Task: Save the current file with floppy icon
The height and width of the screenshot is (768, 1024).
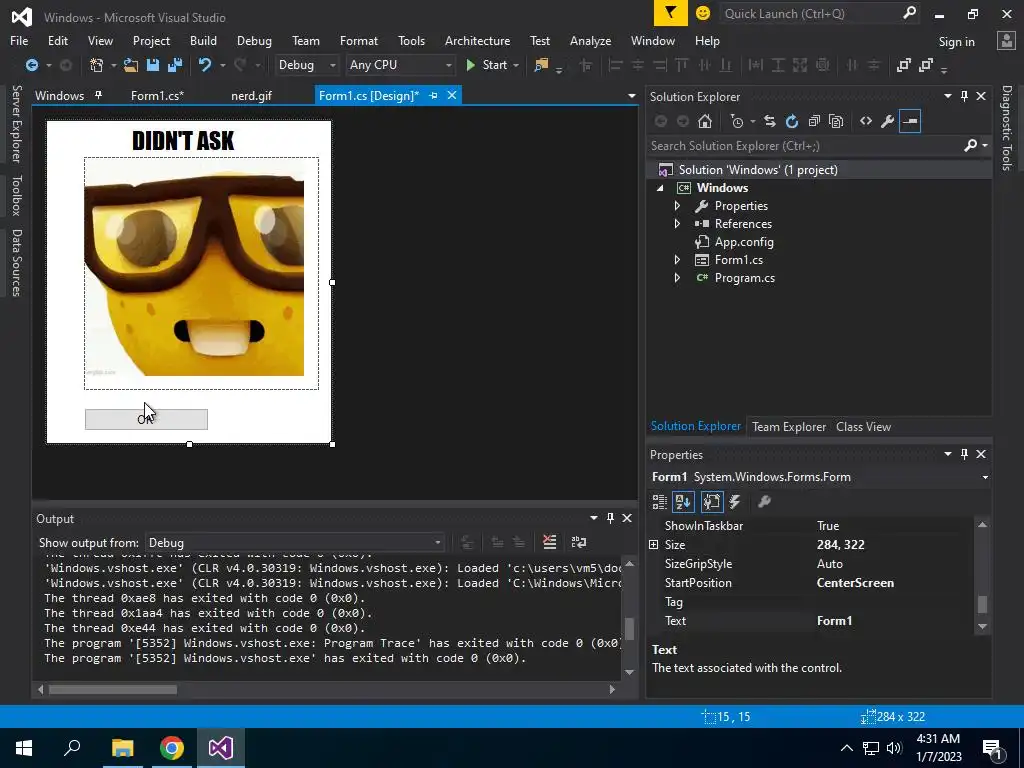Action: point(153,65)
